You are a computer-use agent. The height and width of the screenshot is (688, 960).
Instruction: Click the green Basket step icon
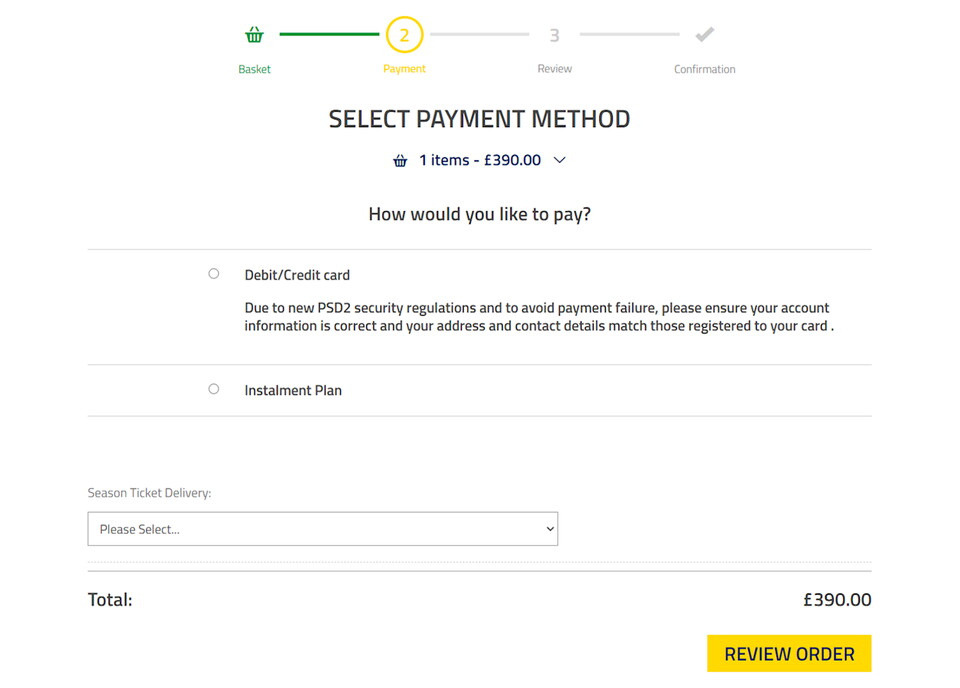pyautogui.click(x=254, y=35)
